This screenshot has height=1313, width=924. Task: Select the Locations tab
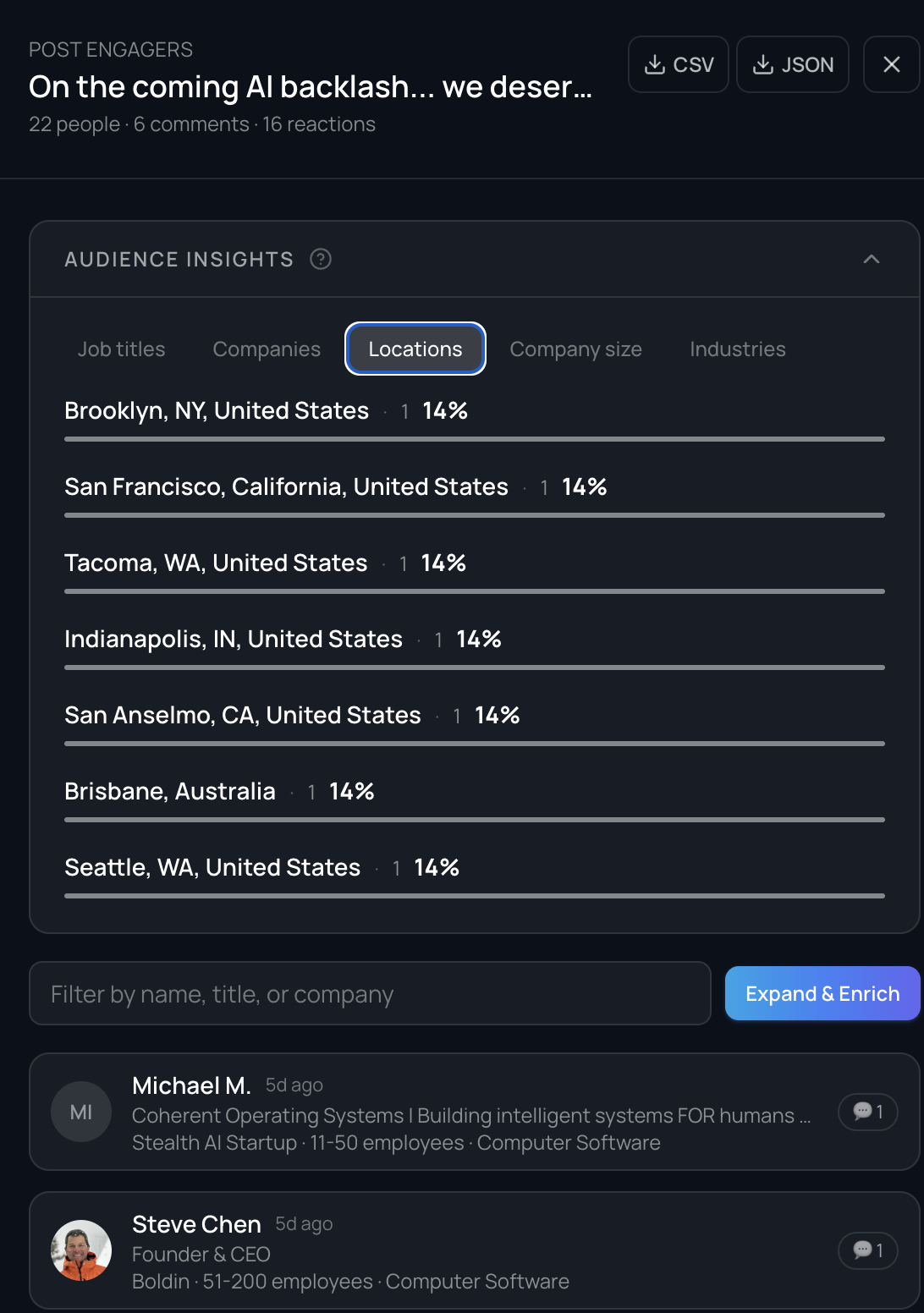(415, 349)
